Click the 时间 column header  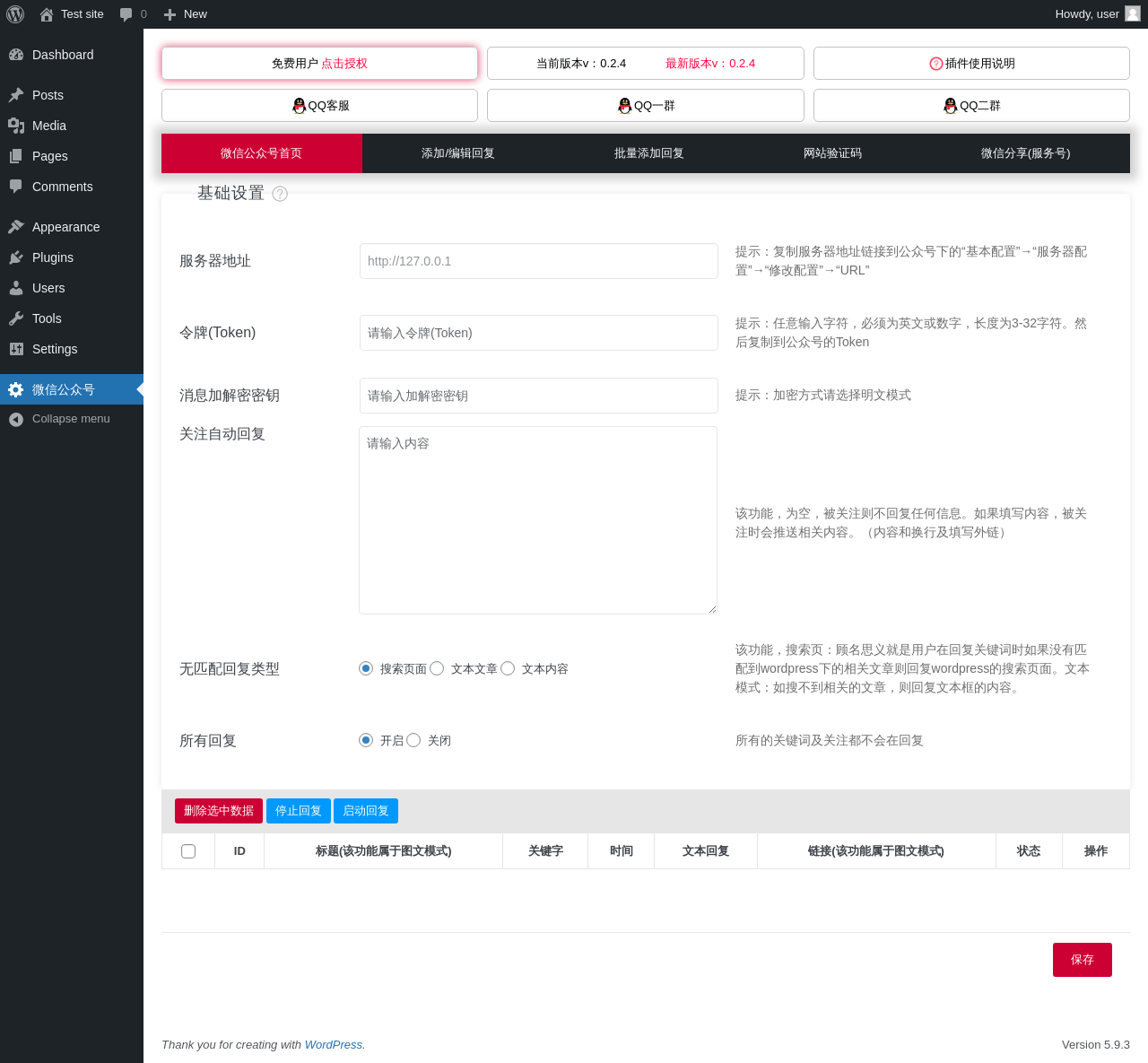pyautogui.click(x=622, y=851)
